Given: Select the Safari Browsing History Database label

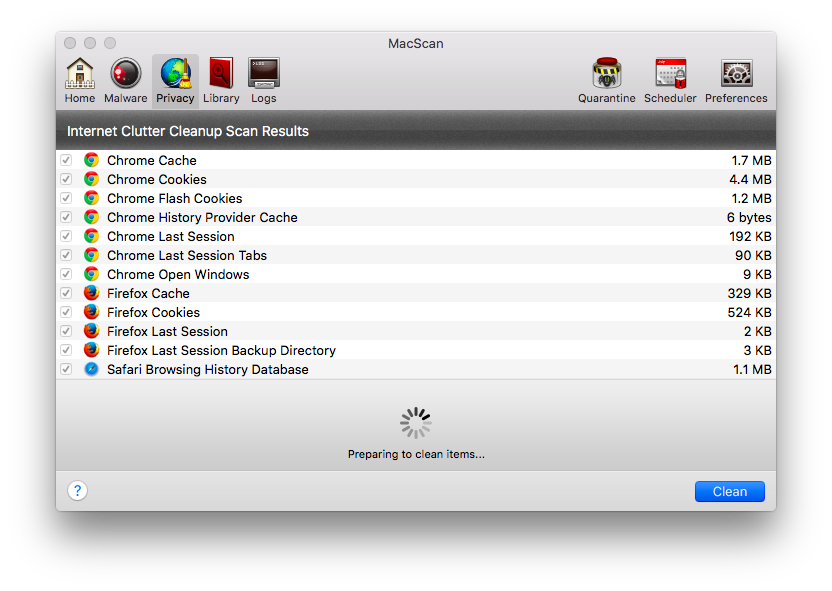Looking at the screenshot, I should 207,370.
